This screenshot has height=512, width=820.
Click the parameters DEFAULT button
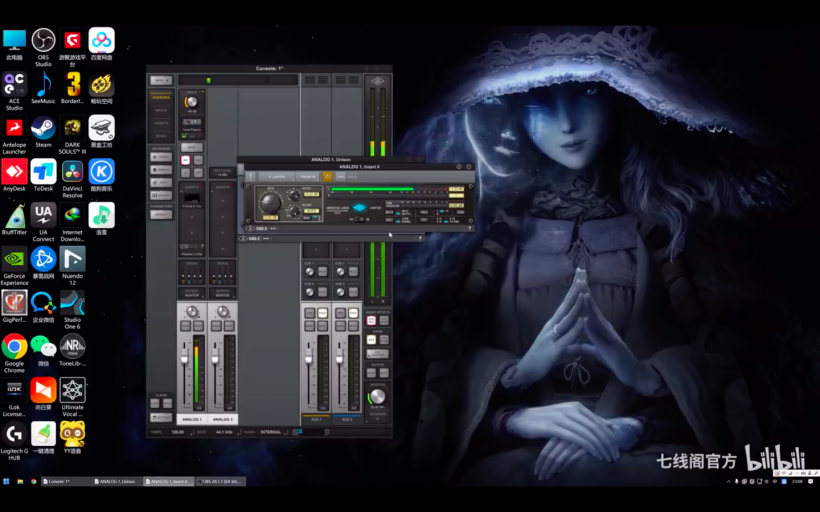pyautogui.click(x=161, y=214)
